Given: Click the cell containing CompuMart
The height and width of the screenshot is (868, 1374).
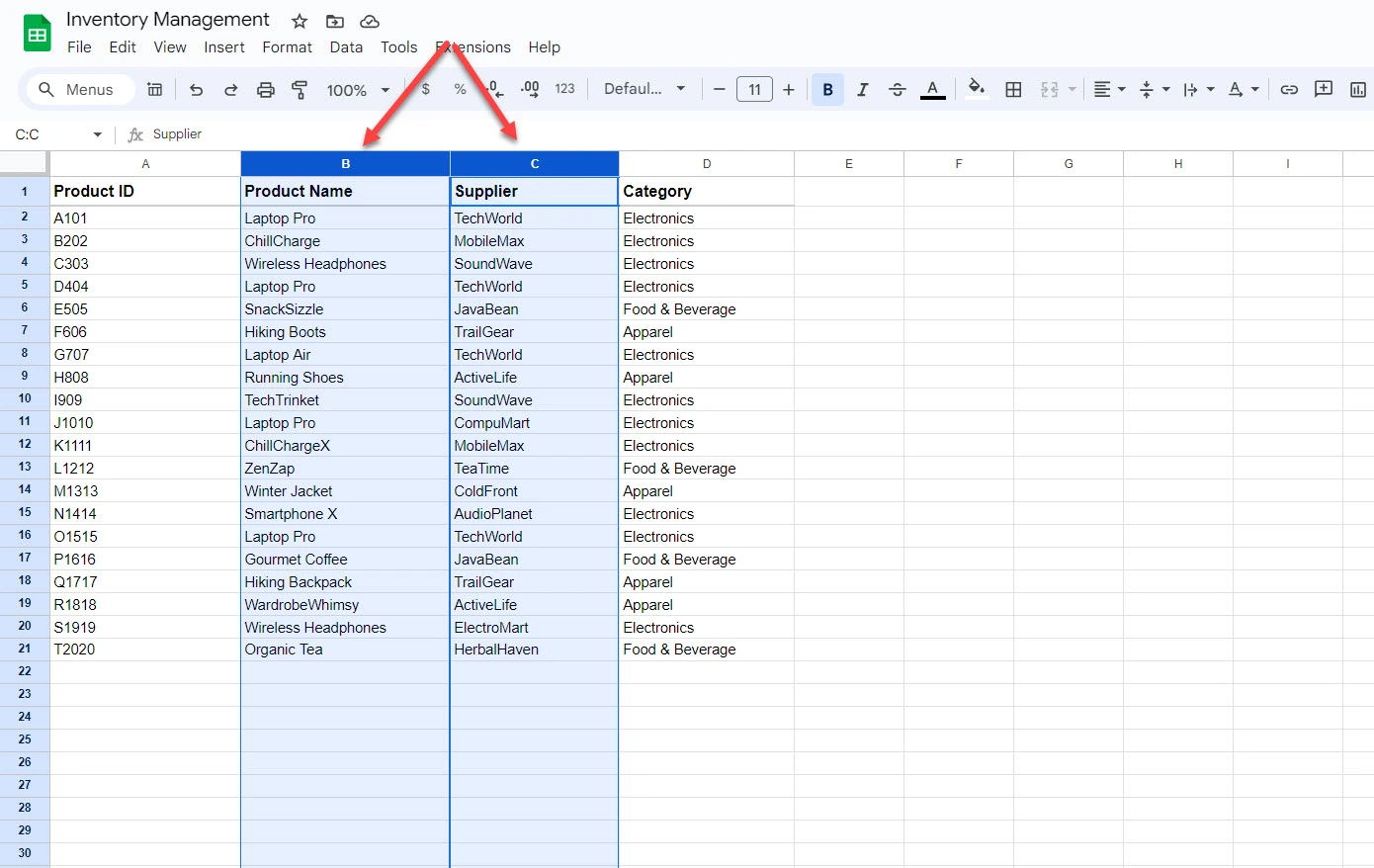Looking at the screenshot, I should pos(535,423).
